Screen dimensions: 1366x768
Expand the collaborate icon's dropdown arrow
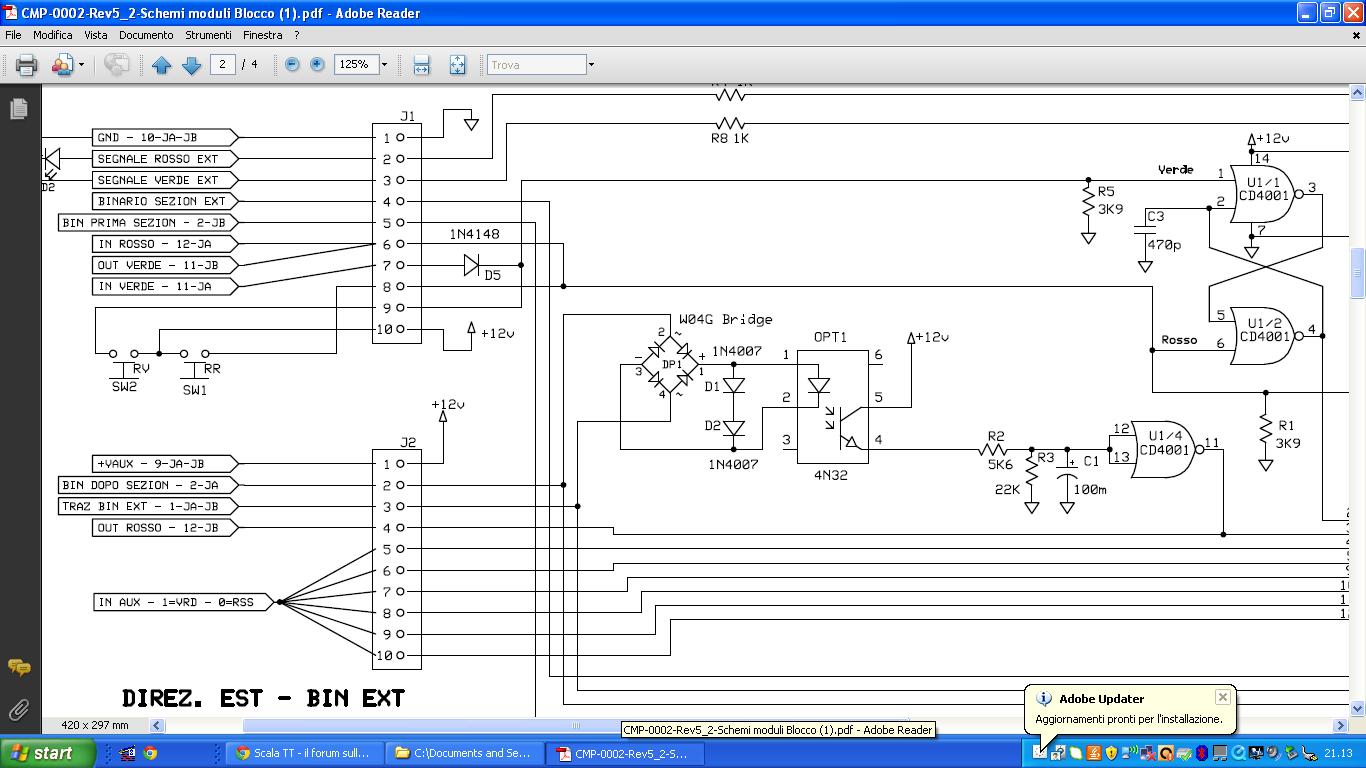[x=81, y=65]
